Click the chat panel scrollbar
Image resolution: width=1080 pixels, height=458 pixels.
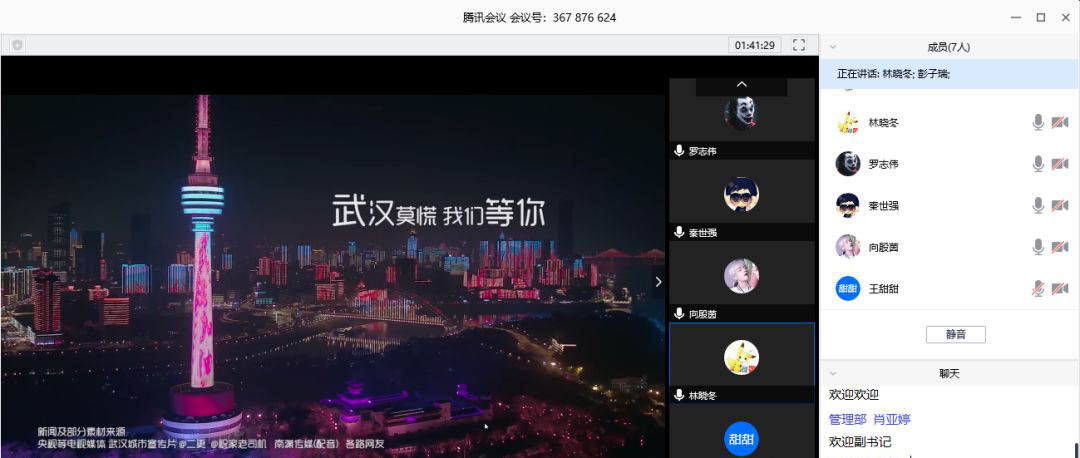(x=1076, y=448)
